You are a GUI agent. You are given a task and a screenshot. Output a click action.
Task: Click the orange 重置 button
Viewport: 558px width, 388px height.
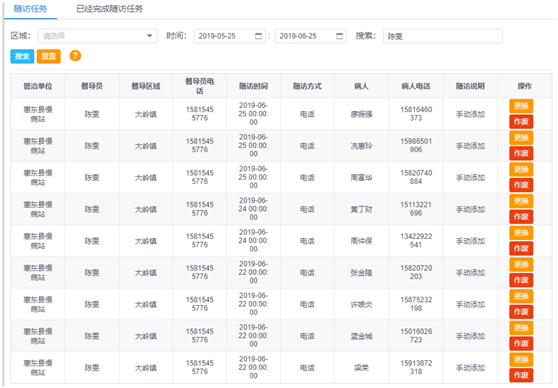[49, 56]
